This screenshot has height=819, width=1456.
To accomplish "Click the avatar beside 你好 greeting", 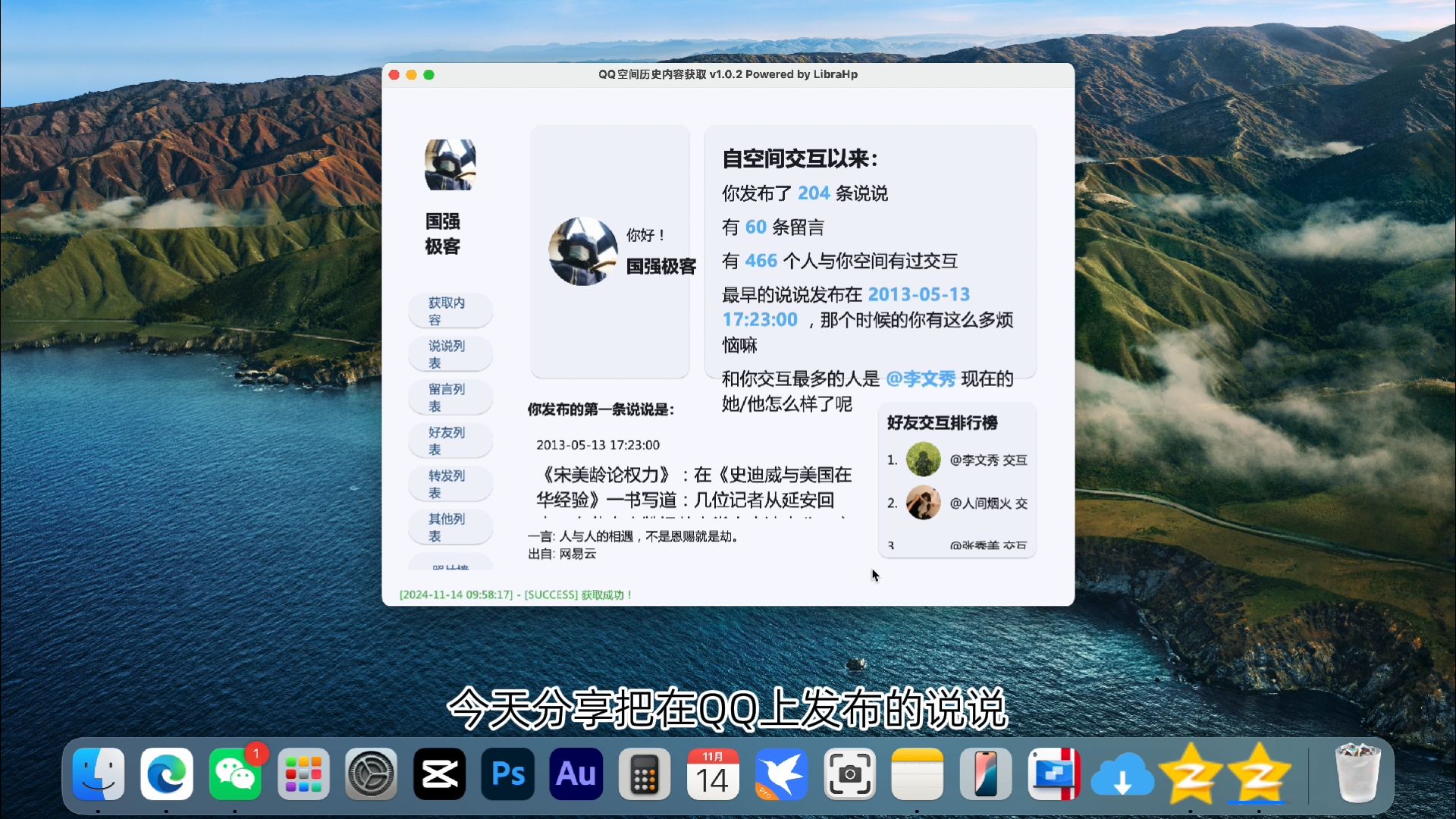I will pyautogui.click(x=583, y=251).
